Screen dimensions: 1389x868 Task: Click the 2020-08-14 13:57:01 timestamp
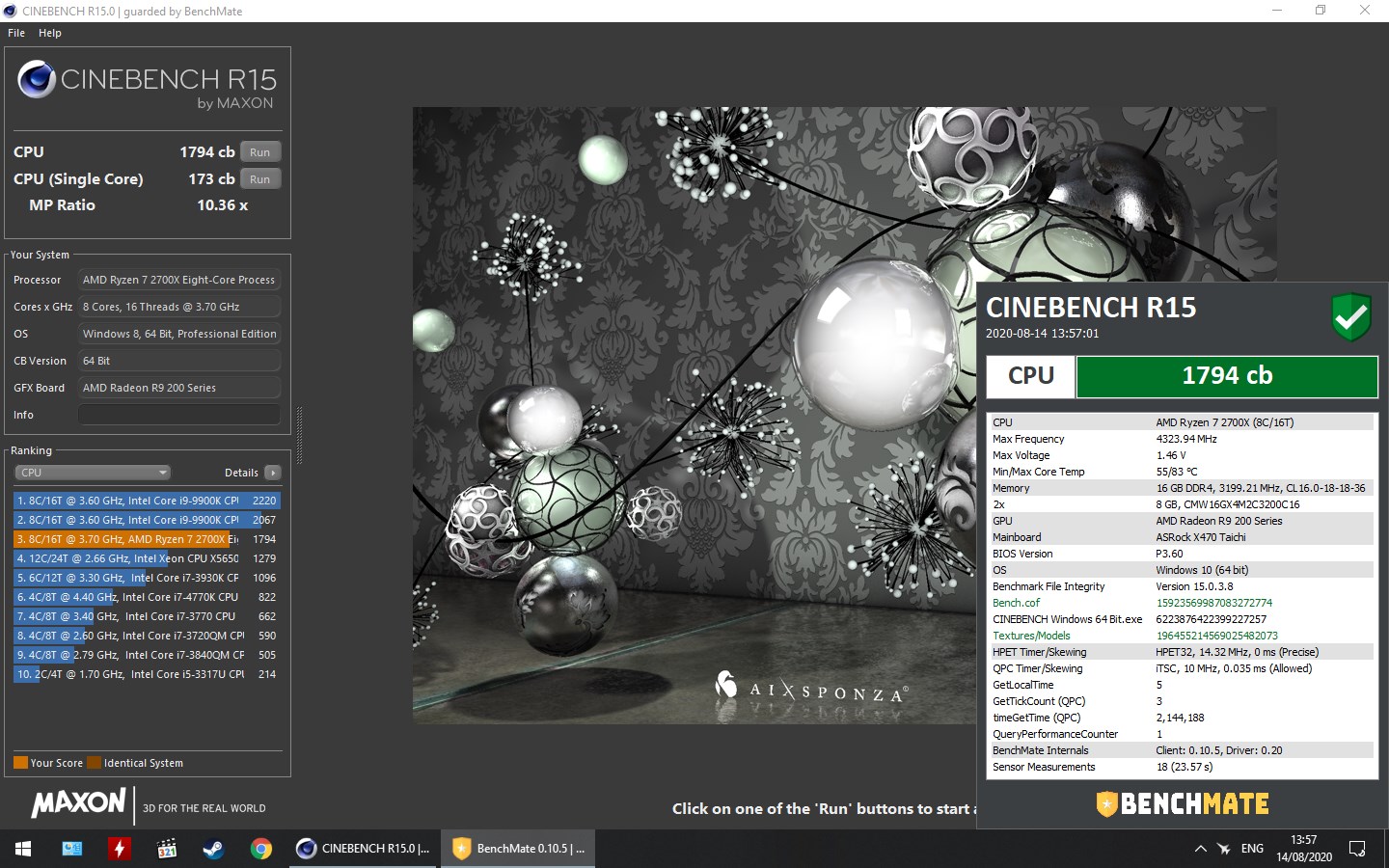pyautogui.click(x=1042, y=334)
